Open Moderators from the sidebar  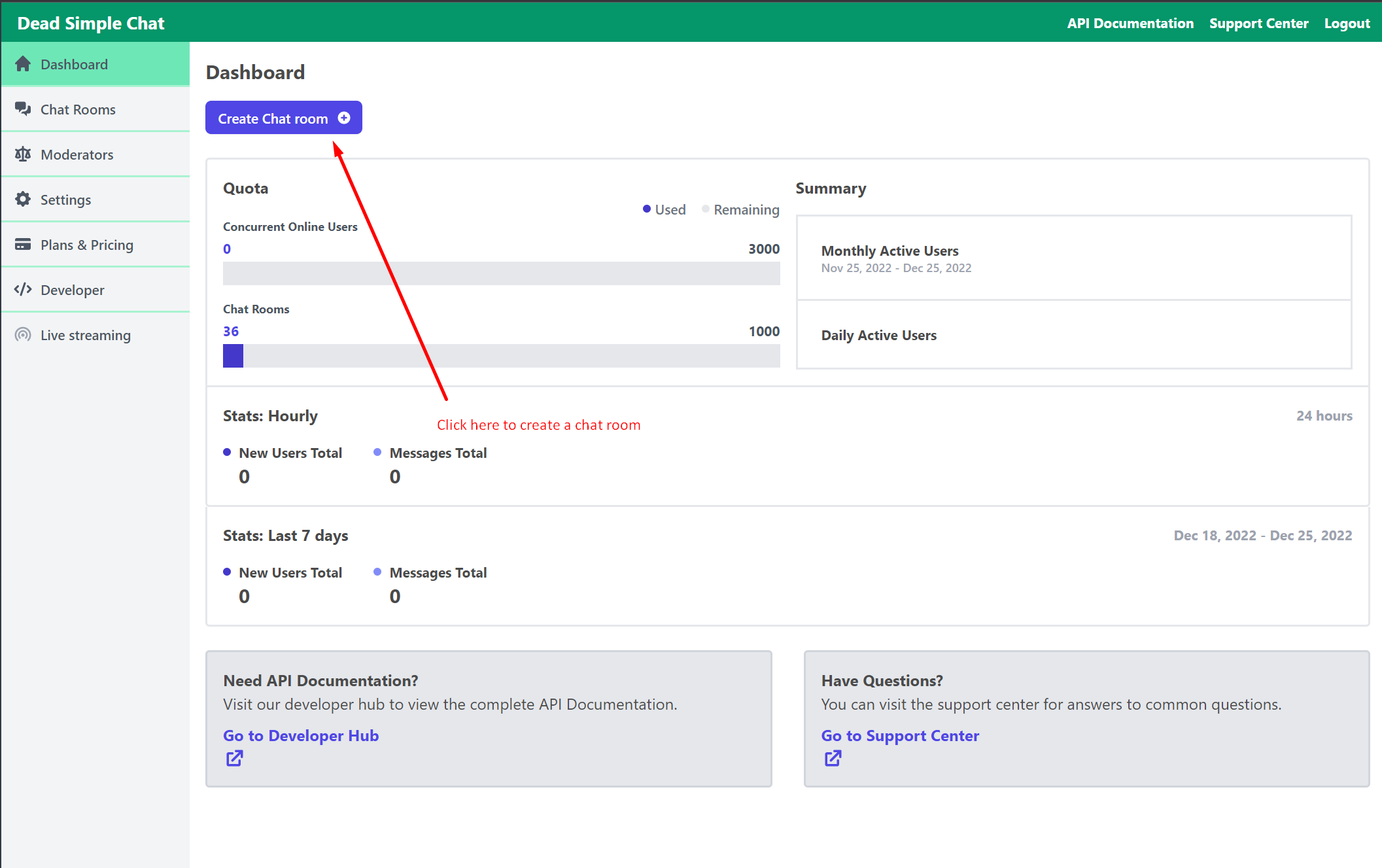coord(77,155)
